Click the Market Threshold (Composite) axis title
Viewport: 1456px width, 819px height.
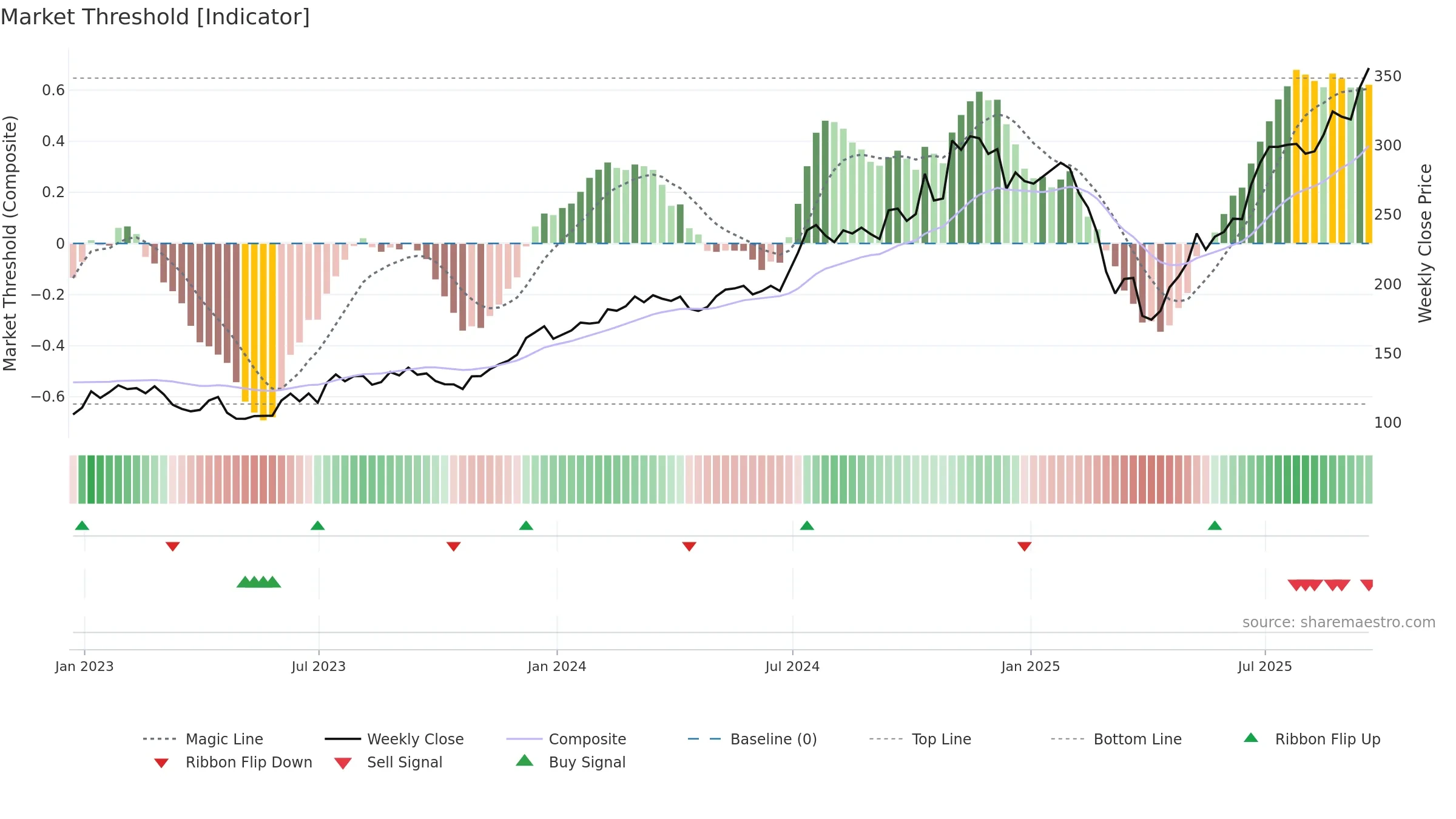tap(10, 243)
